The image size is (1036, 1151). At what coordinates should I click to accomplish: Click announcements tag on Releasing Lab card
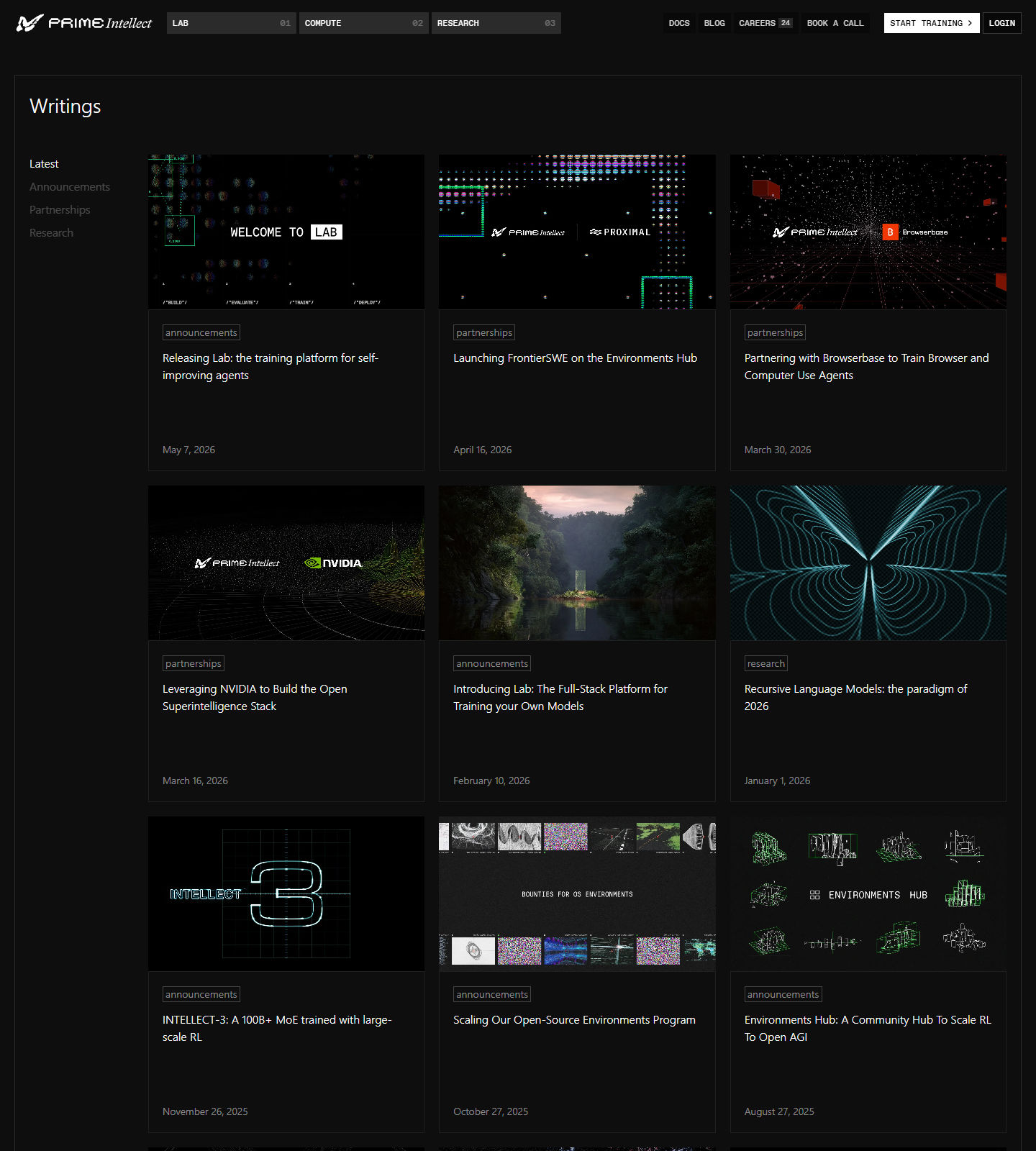pyautogui.click(x=201, y=332)
